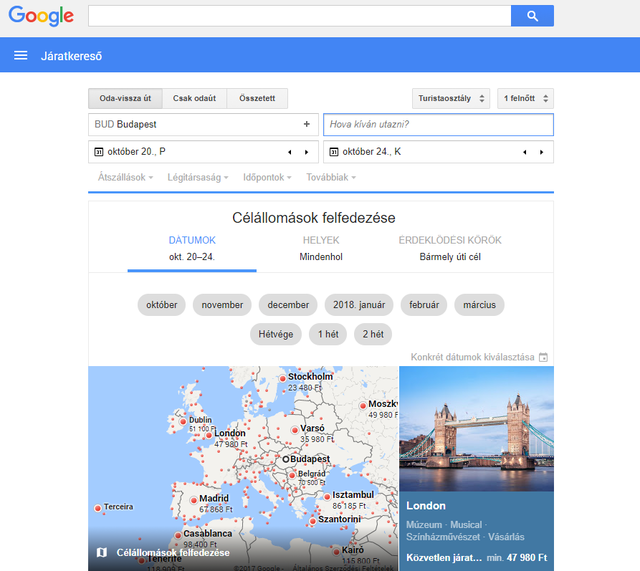Viewport: 640px width, 571px height.
Task: Click the Kairó map marker
Action: [x=336, y=552]
